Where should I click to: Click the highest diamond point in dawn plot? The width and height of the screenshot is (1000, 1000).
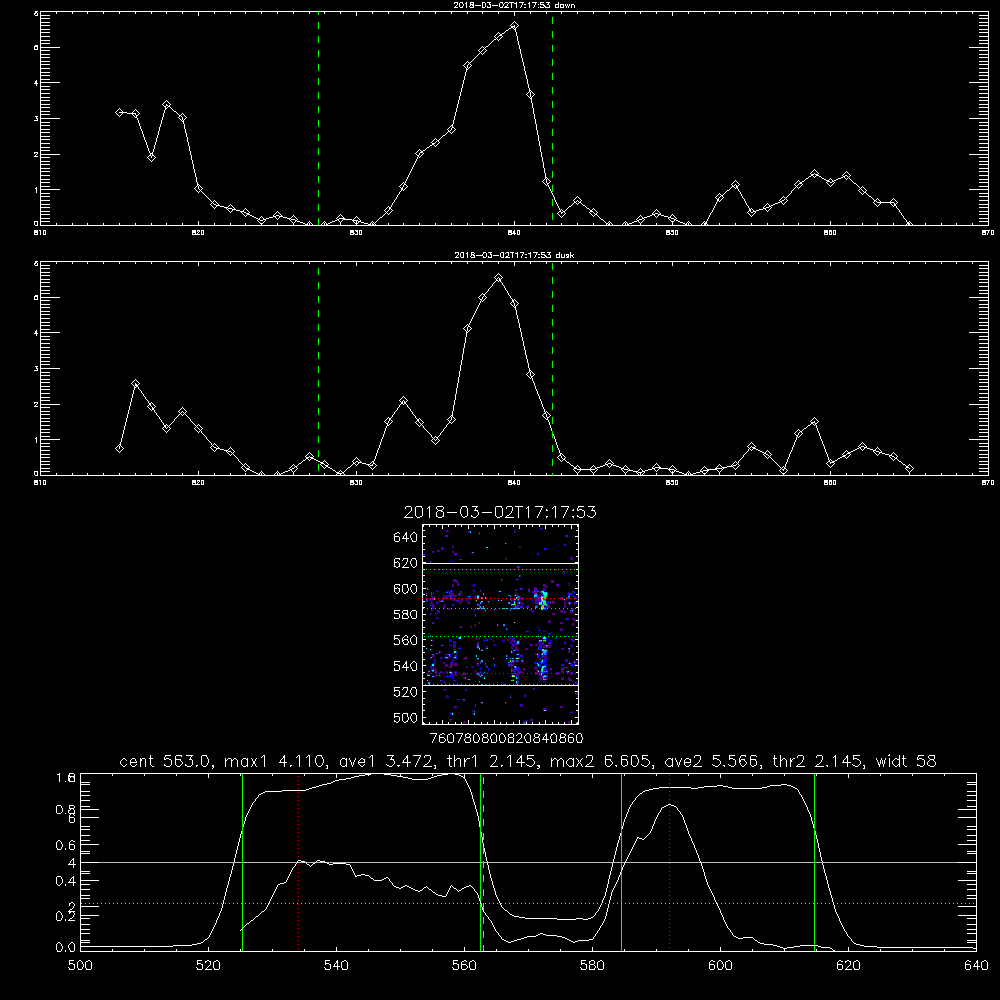[515, 26]
